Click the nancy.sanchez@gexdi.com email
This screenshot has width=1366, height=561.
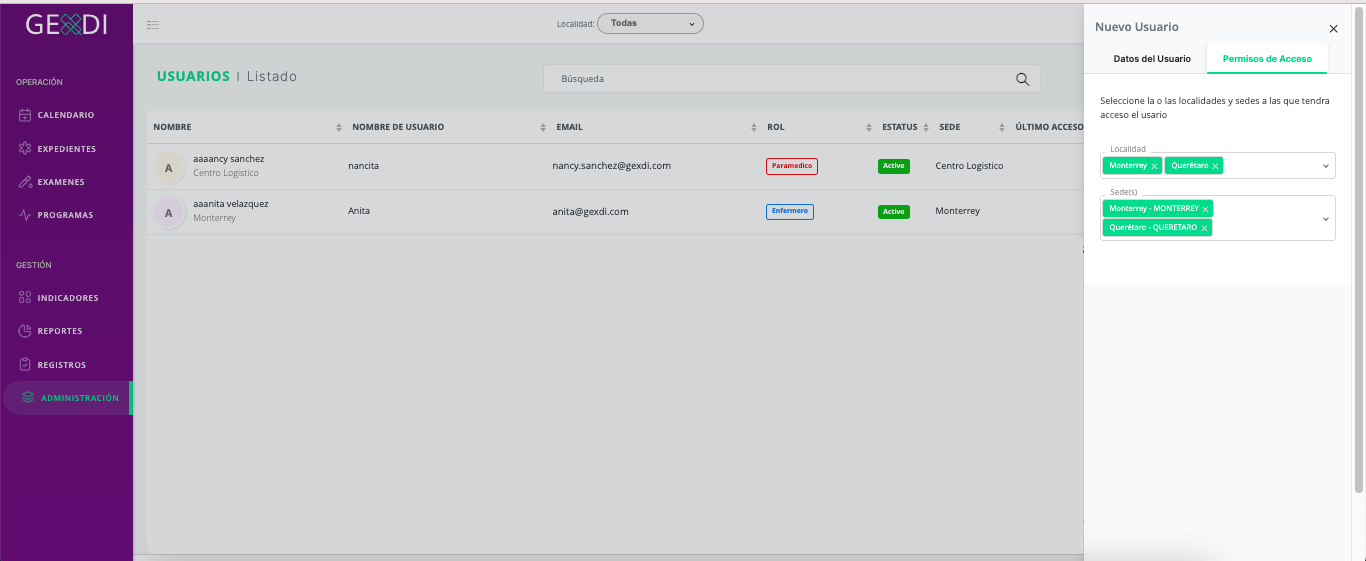[x=614, y=166]
